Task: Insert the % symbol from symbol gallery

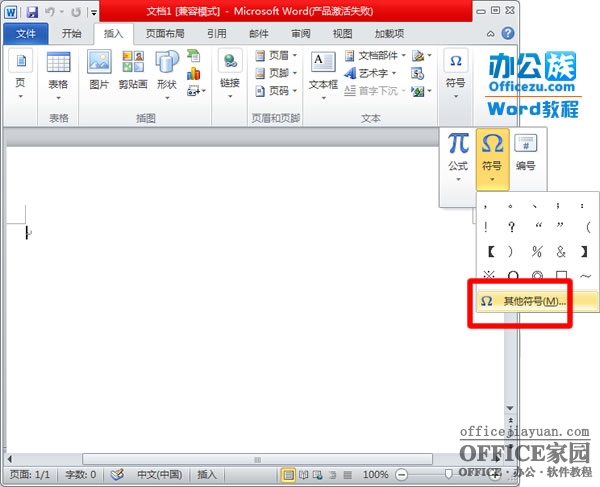Action: tap(537, 251)
